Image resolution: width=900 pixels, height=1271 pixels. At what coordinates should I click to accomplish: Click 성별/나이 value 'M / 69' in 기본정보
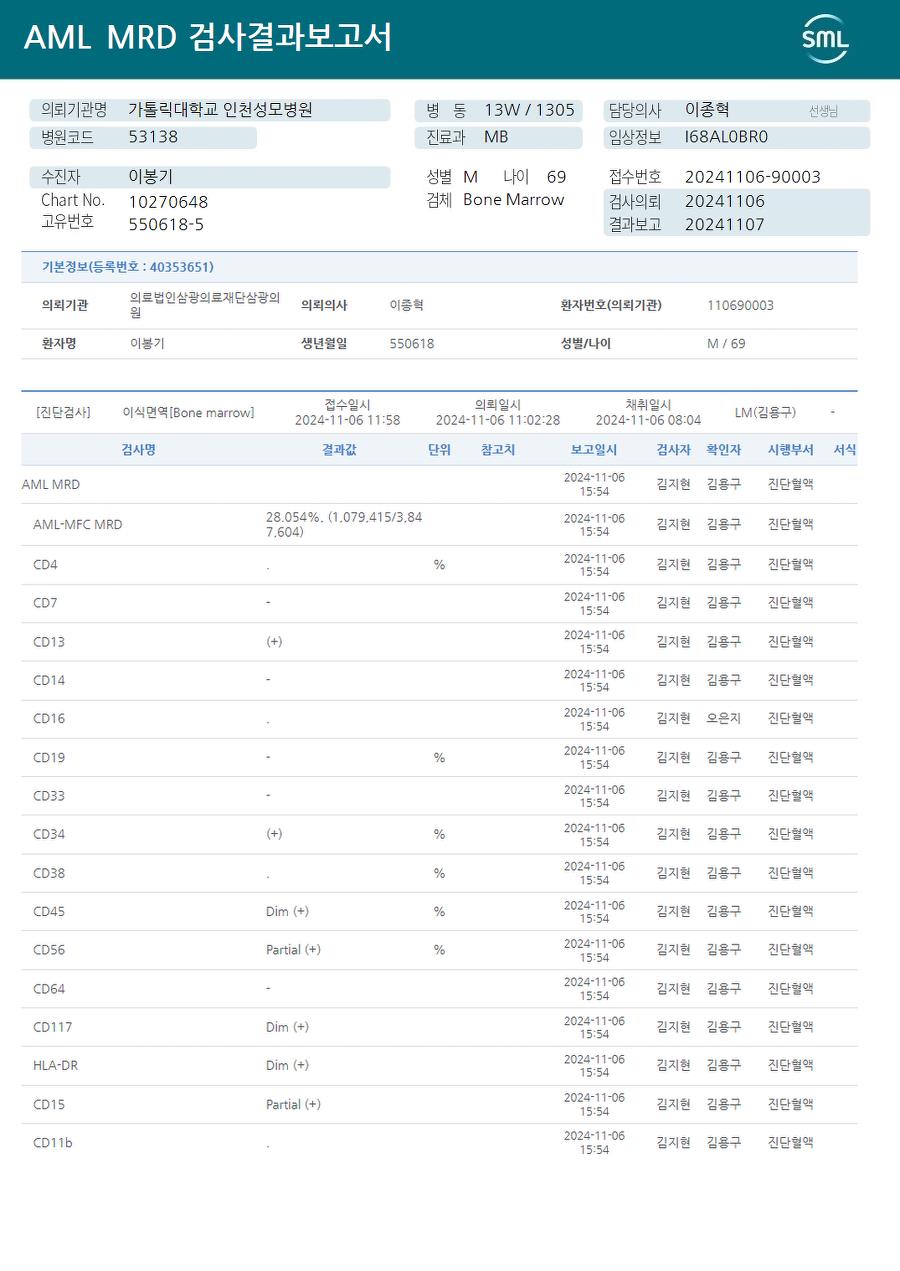[726, 344]
